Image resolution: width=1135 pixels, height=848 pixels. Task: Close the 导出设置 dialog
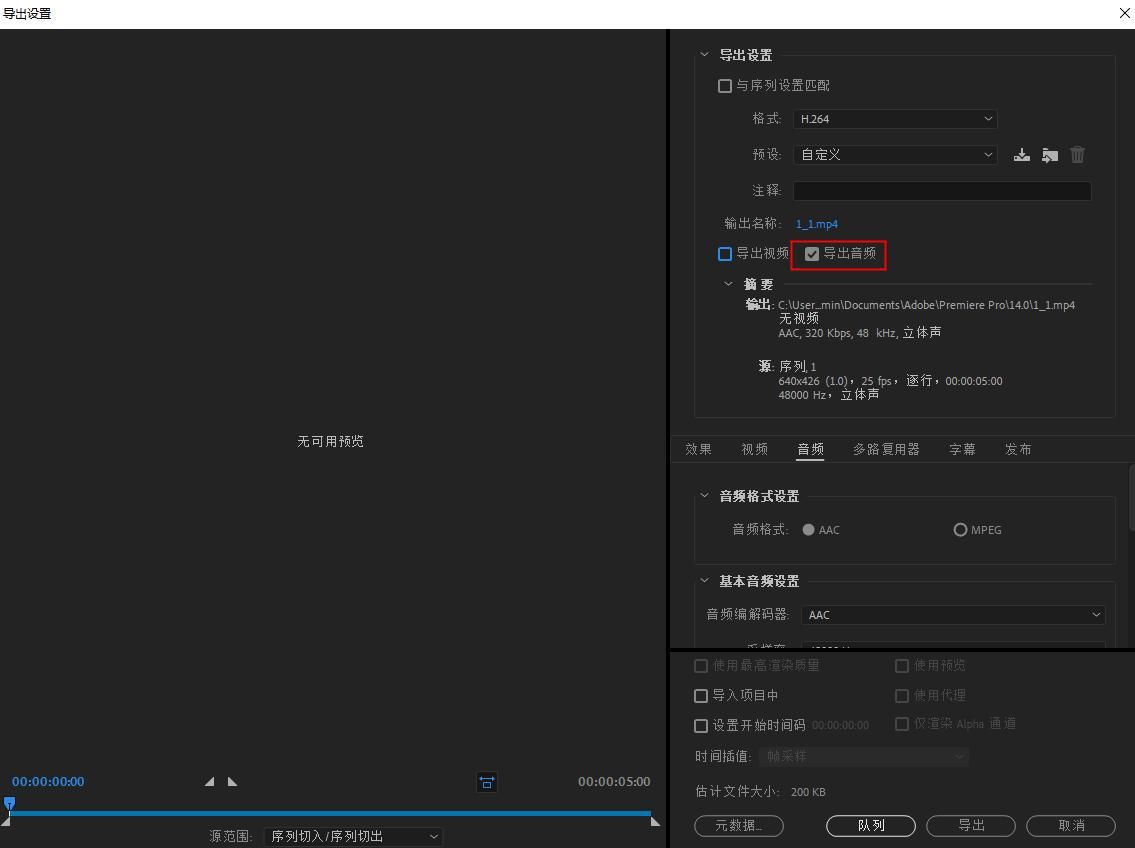pyautogui.click(x=1126, y=14)
